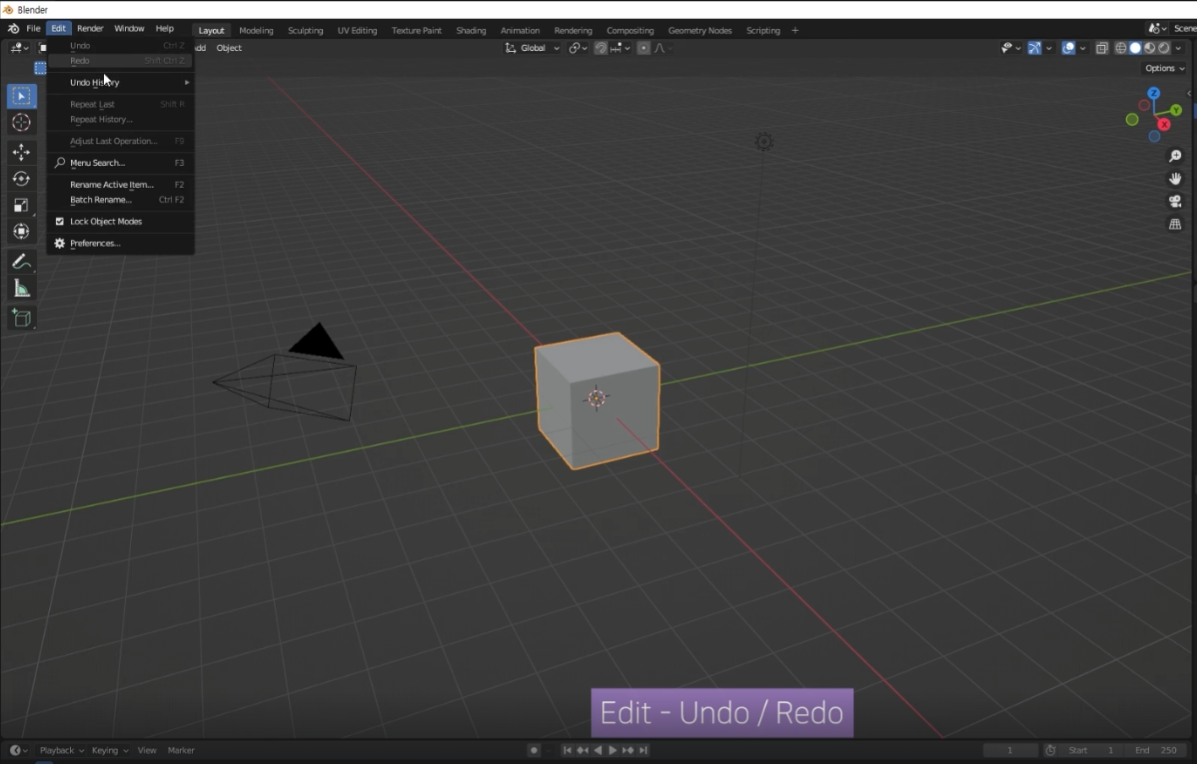The width and height of the screenshot is (1197, 764).
Task: Toggle show gizmo button
Action: point(1034,48)
